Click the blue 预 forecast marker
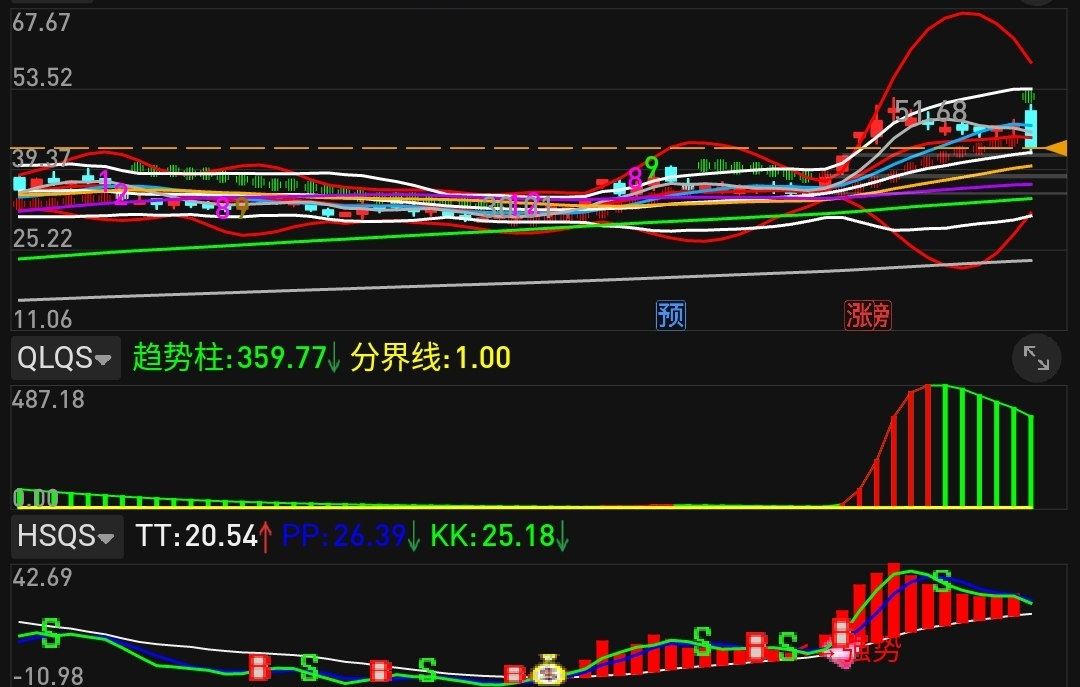This screenshot has height=687, width=1080. click(x=670, y=316)
